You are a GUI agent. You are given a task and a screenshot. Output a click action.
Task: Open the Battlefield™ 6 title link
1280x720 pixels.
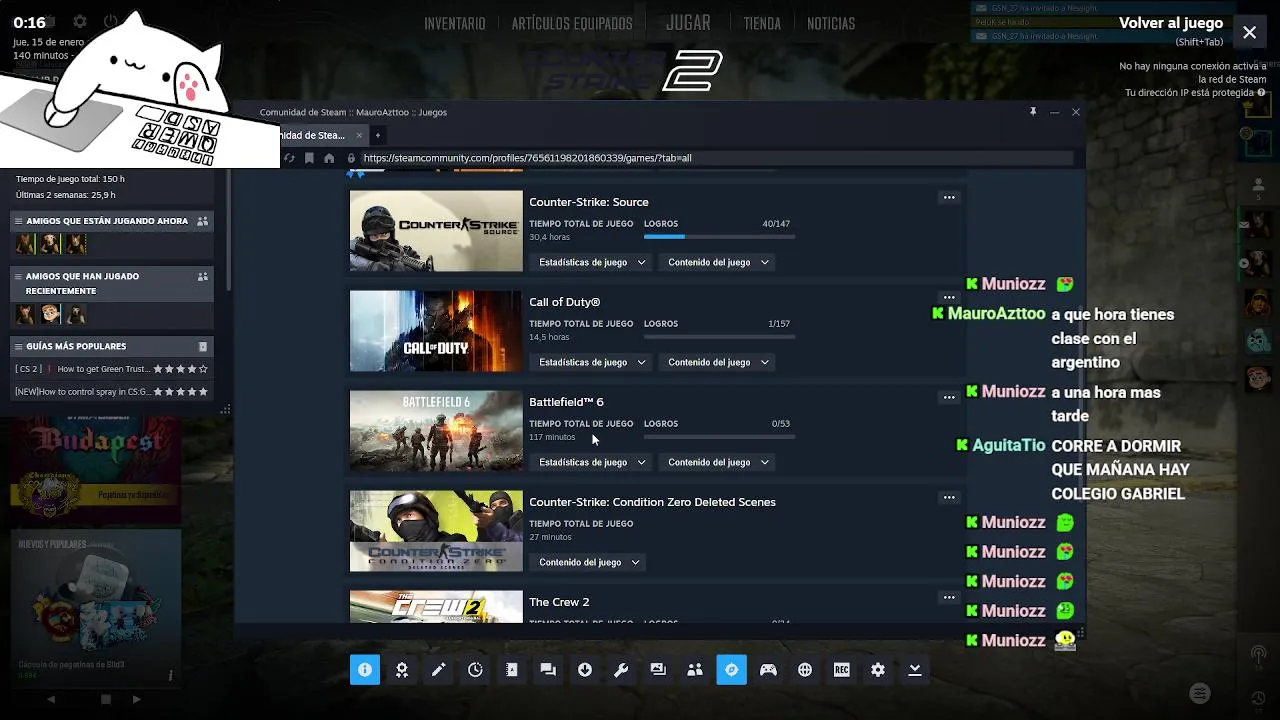pos(566,402)
